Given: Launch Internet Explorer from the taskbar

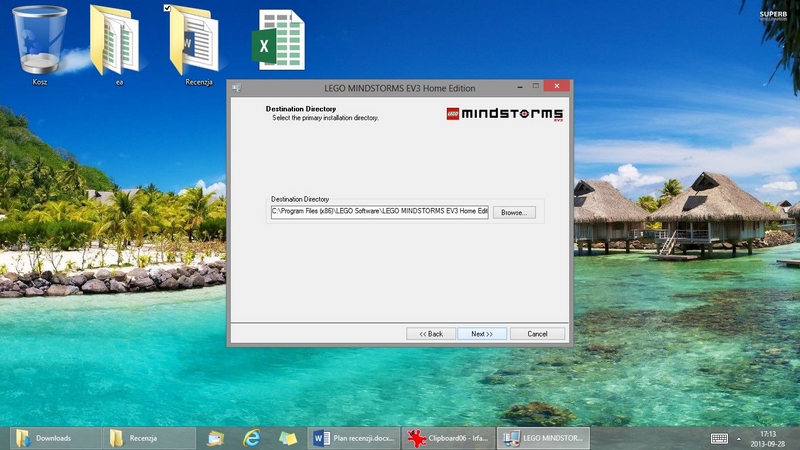Looking at the screenshot, I should (x=252, y=438).
